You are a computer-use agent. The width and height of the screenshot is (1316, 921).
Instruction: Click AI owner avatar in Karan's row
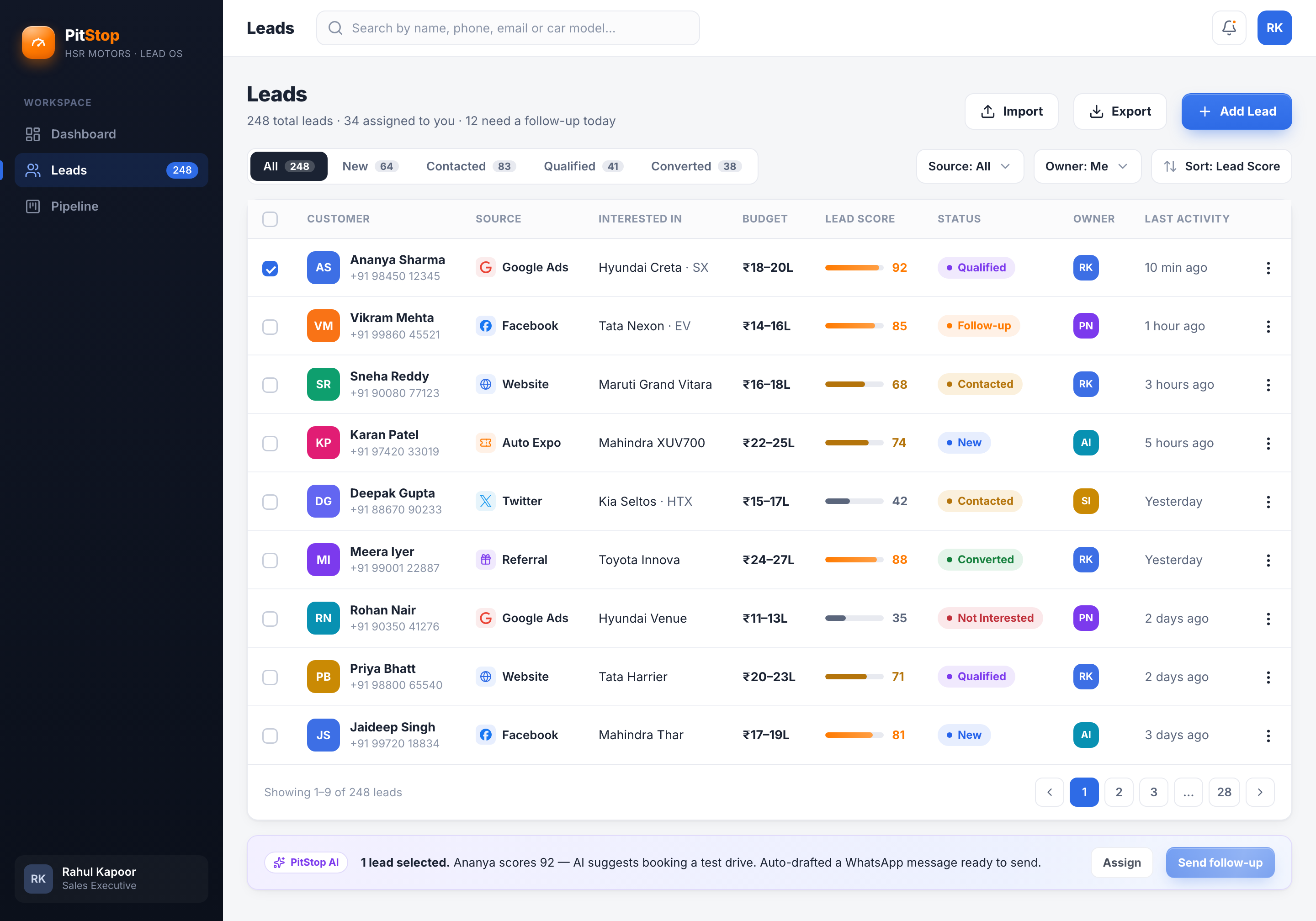pos(1086,443)
